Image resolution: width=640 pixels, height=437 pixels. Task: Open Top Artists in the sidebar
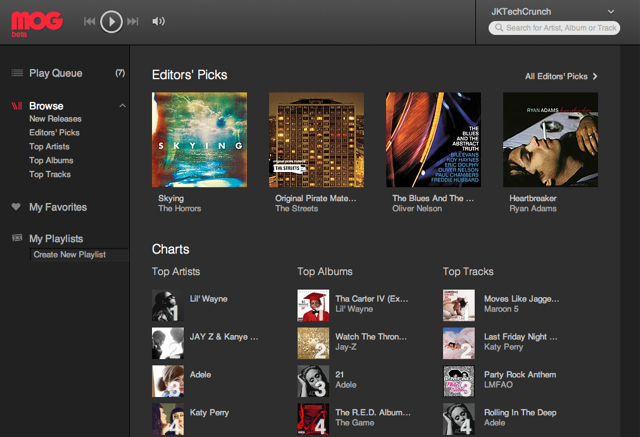(x=49, y=146)
